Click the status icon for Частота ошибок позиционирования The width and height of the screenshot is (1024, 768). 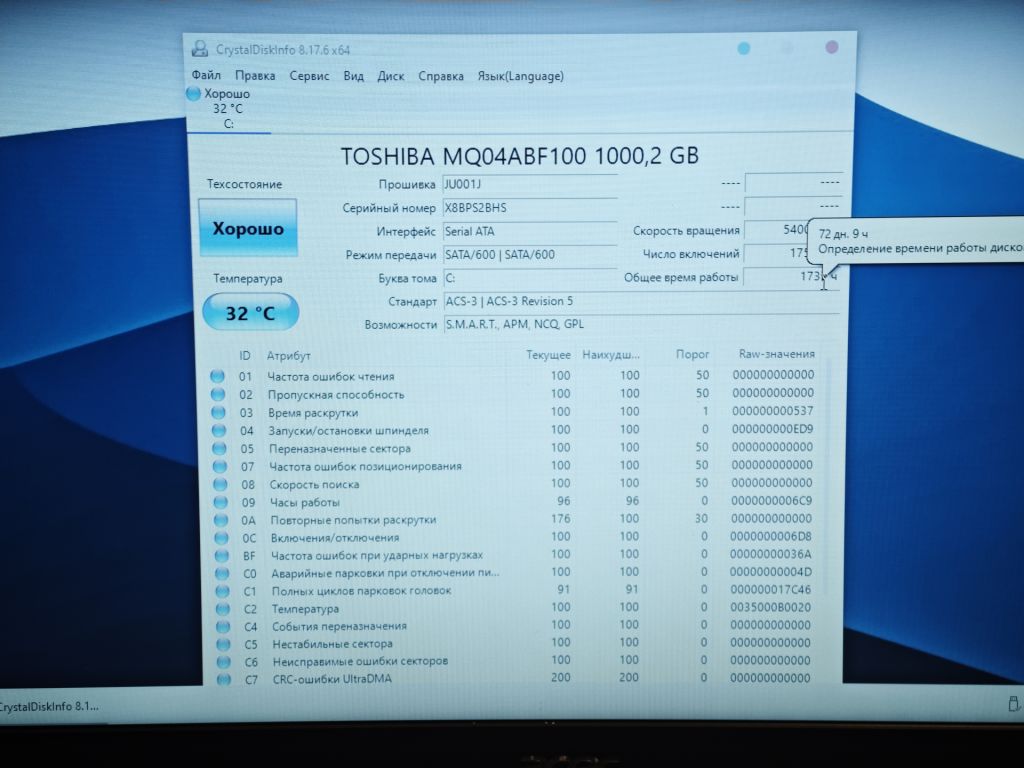pos(220,466)
